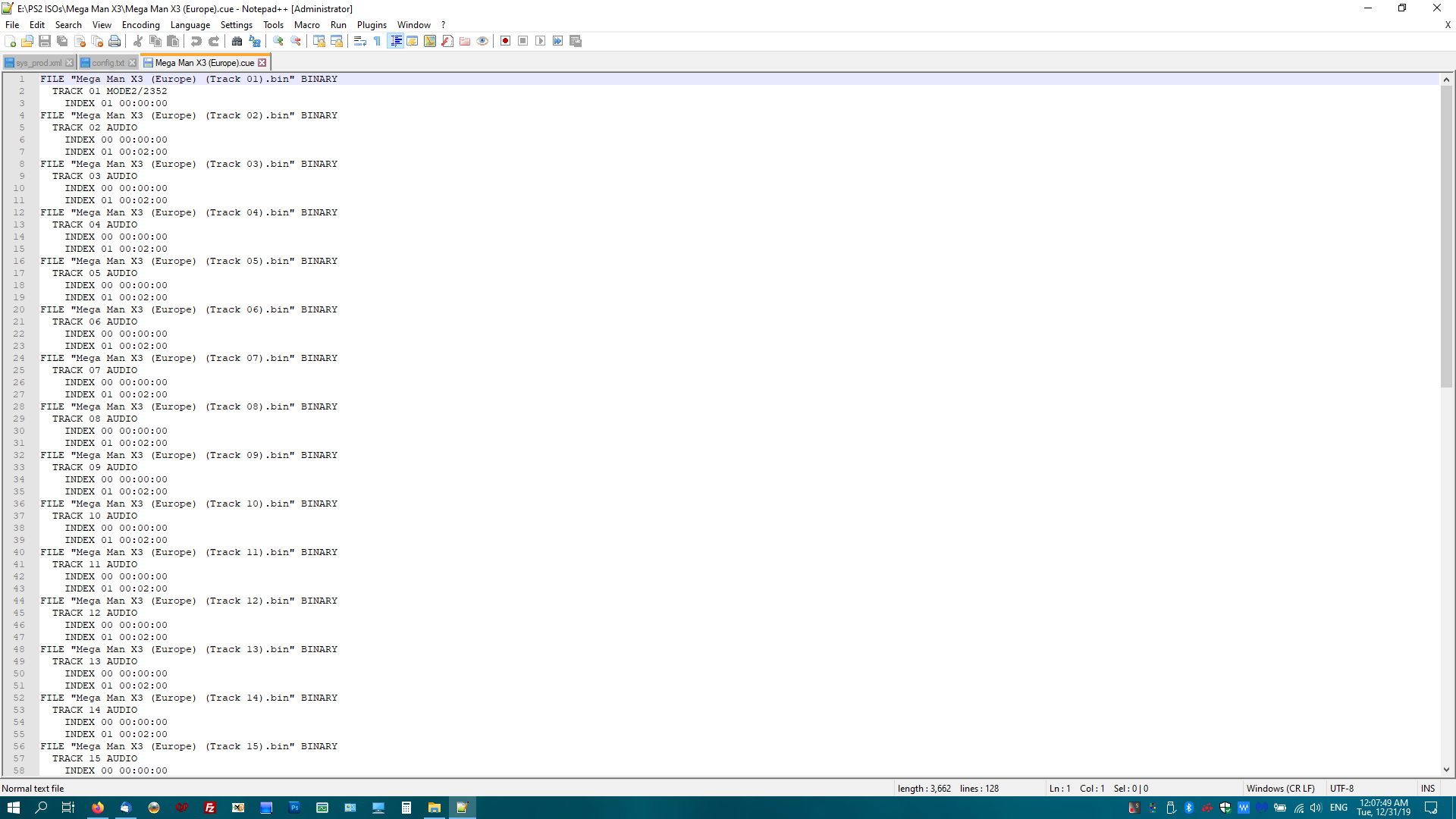
Task: Toggle the INS insert mode indicator
Action: (x=1428, y=789)
